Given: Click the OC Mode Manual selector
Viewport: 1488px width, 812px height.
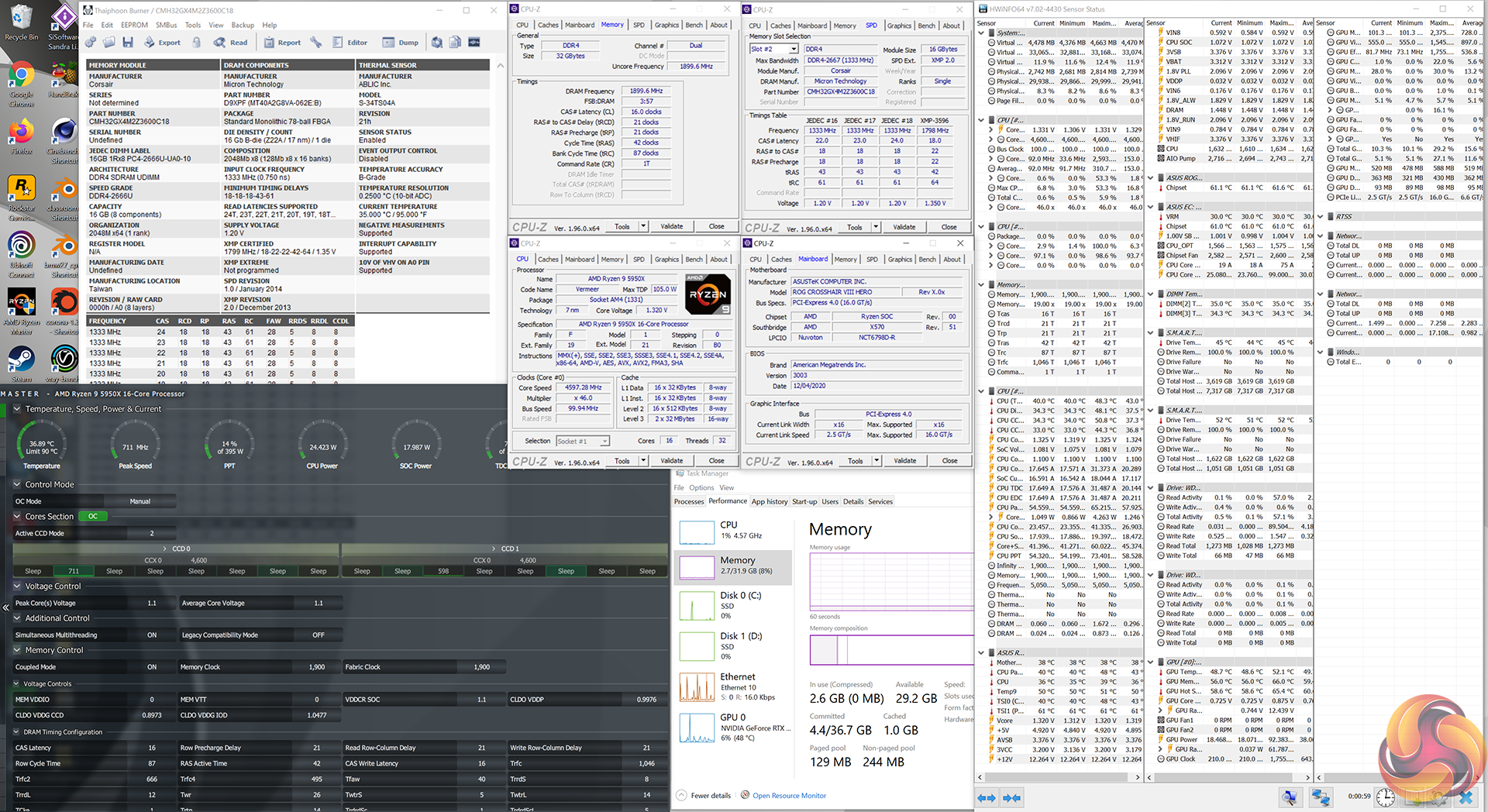Looking at the screenshot, I should pos(140,501).
